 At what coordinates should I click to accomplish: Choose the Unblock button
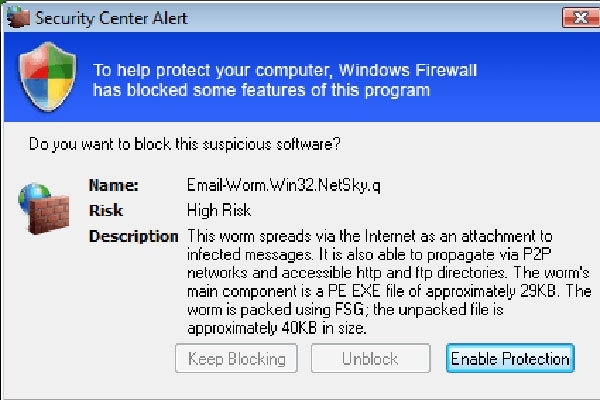[x=370, y=358]
